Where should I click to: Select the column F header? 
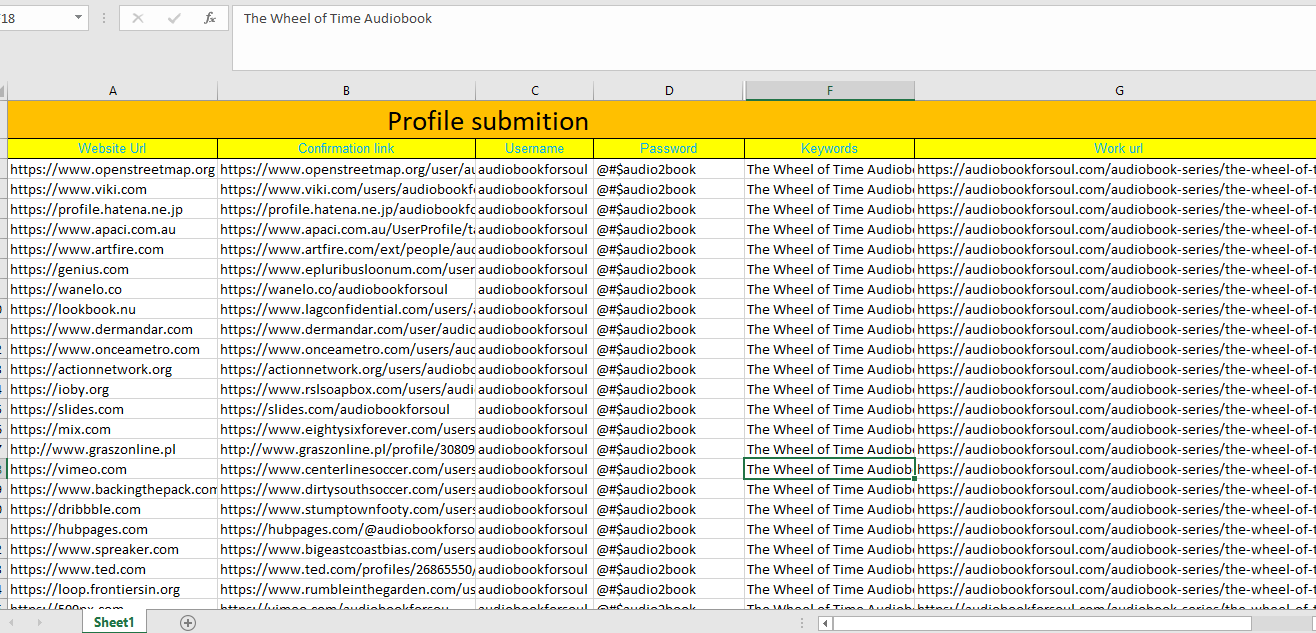coord(829,91)
